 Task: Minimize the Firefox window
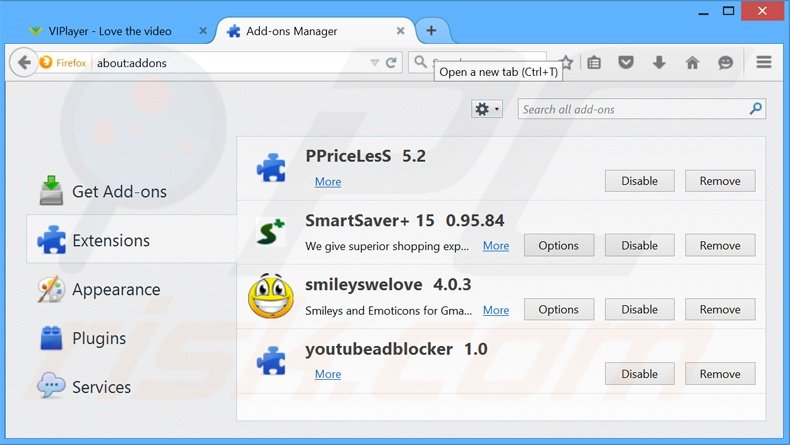coord(704,12)
